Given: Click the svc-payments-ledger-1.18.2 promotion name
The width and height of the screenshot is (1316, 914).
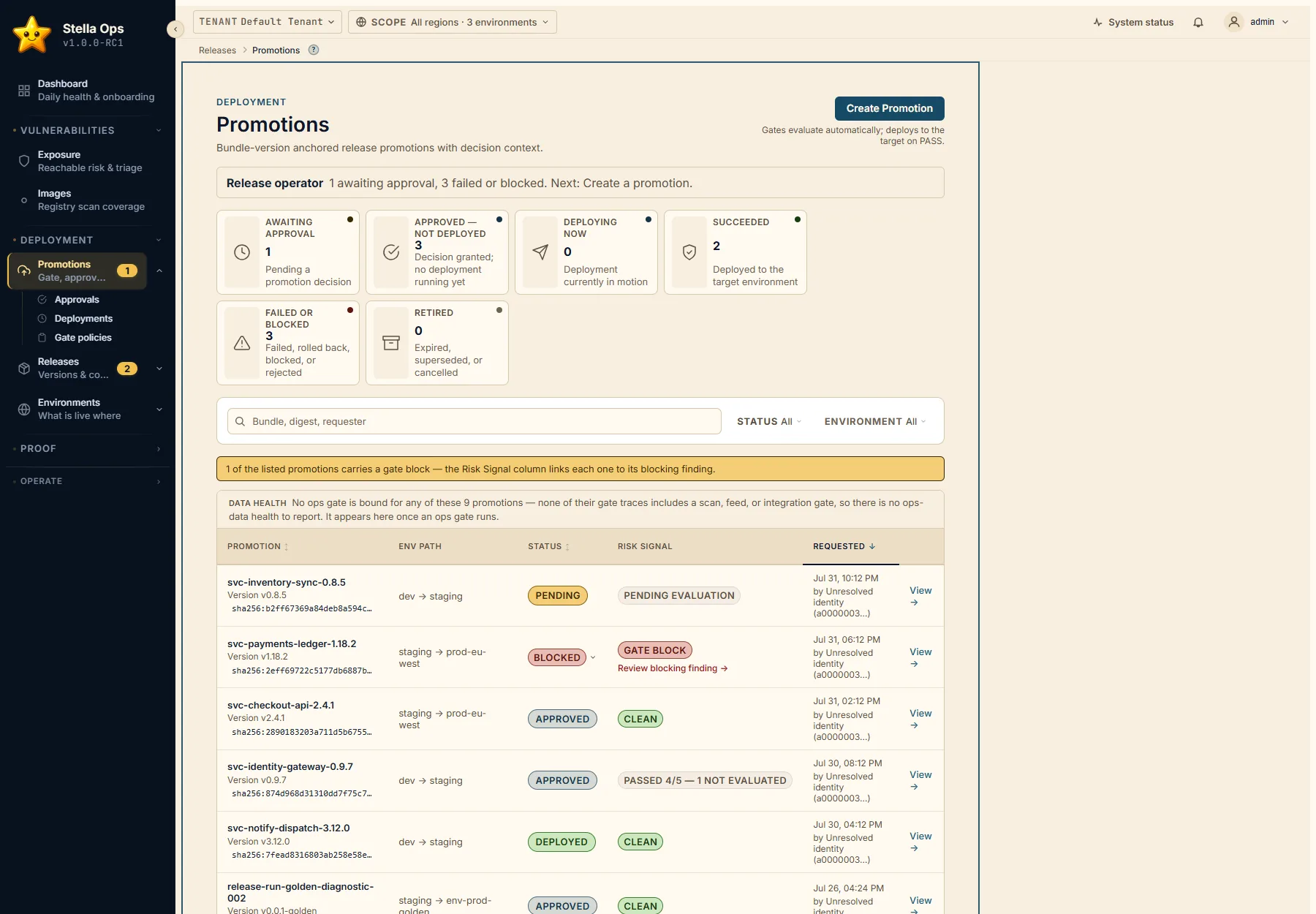Looking at the screenshot, I should tap(292, 644).
